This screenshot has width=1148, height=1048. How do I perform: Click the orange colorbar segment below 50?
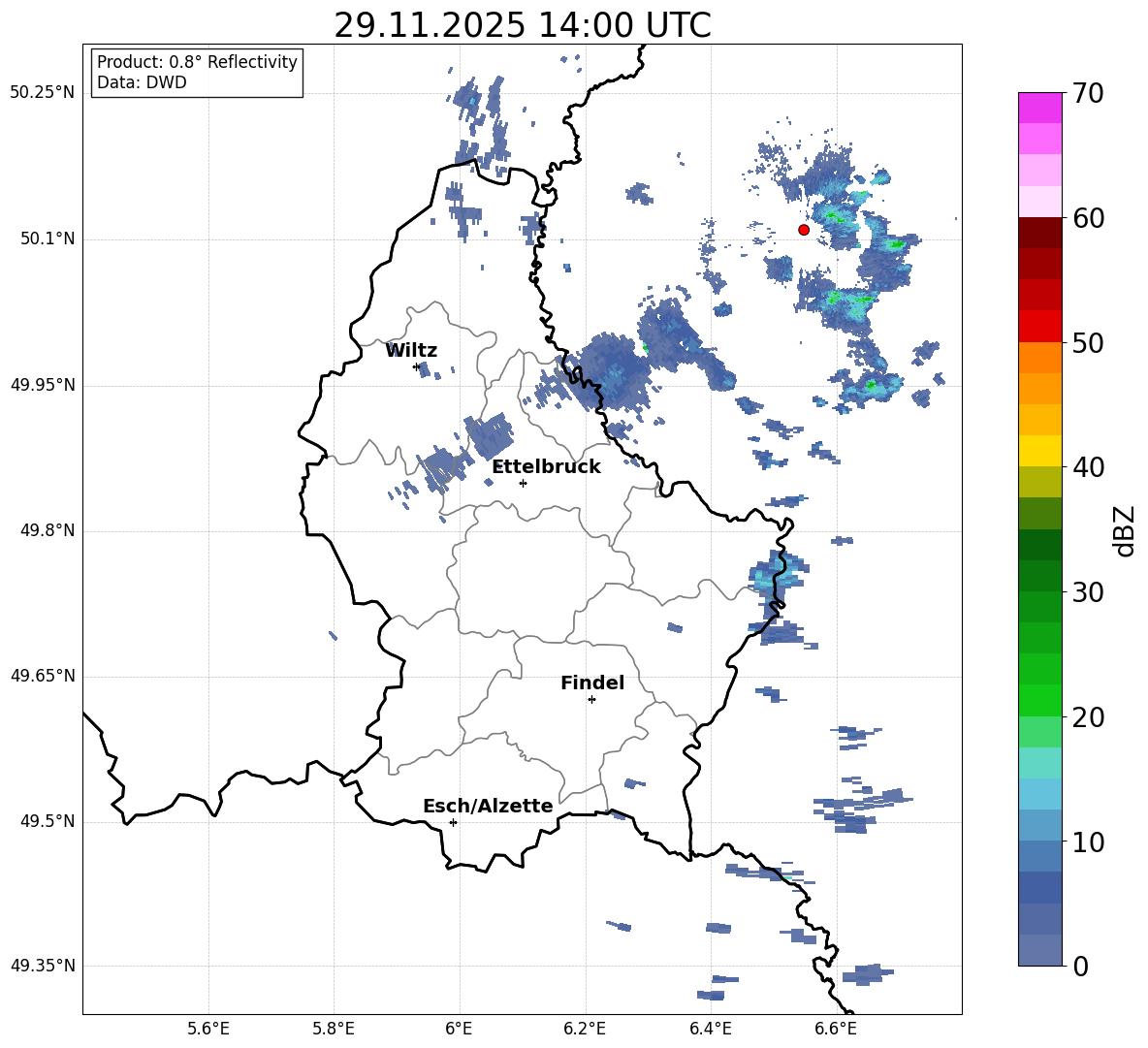[1039, 358]
